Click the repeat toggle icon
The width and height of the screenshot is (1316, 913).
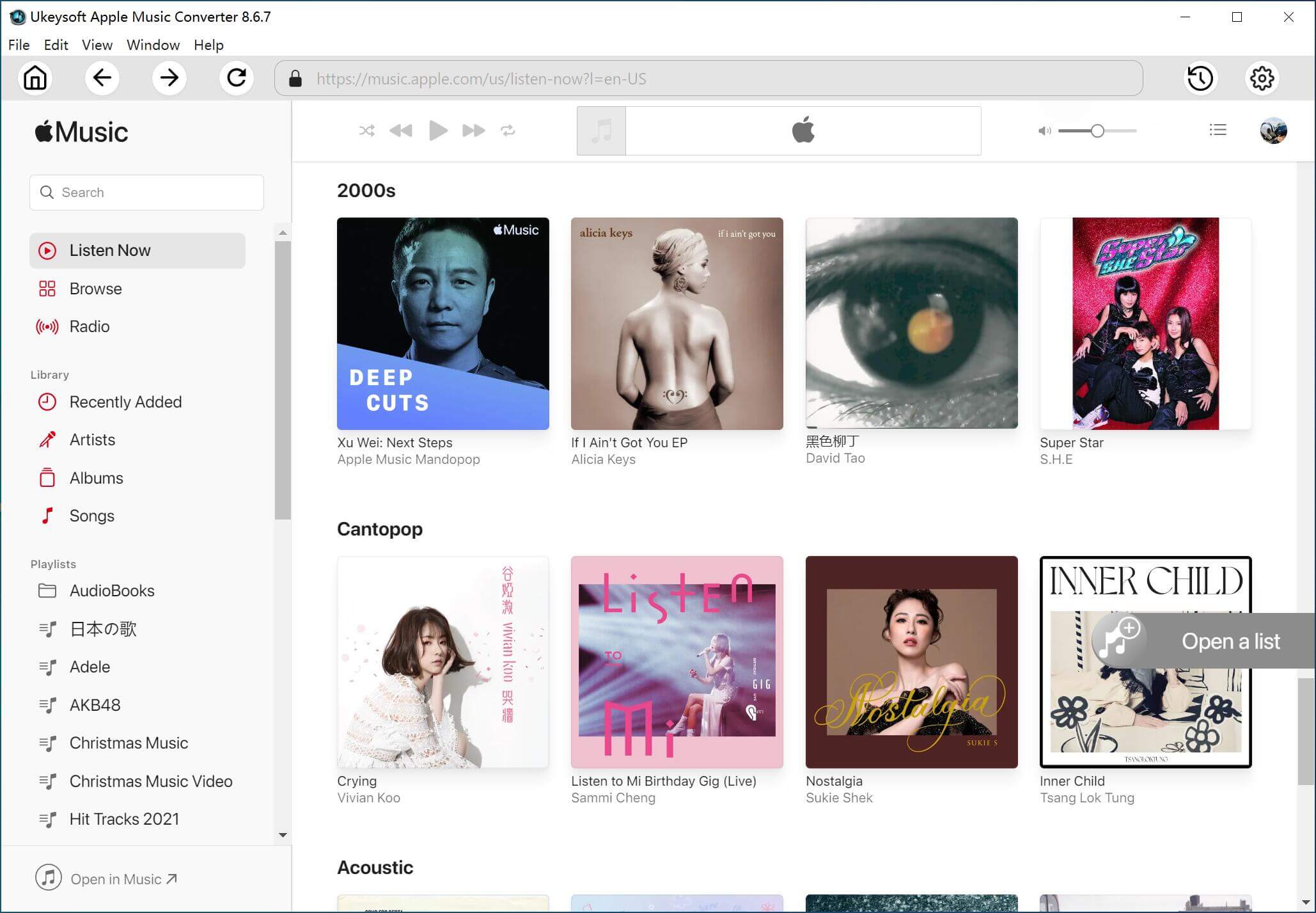point(508,130)
